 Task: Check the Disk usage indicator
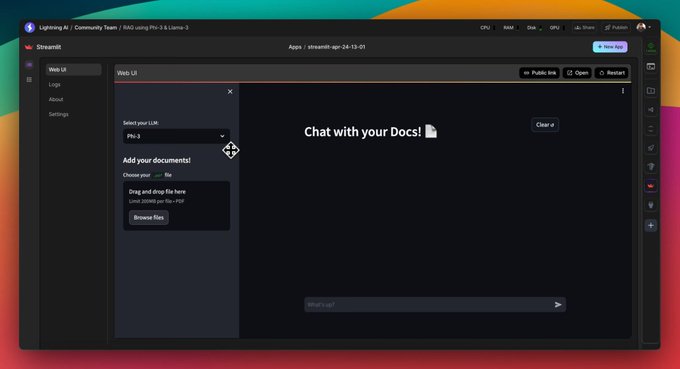[533, 28]
